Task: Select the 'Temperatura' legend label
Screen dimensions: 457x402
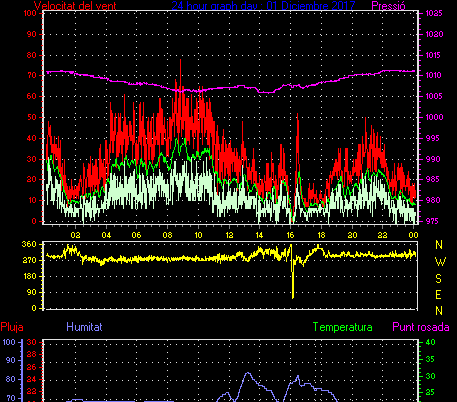Action: (x=343, y=327)
